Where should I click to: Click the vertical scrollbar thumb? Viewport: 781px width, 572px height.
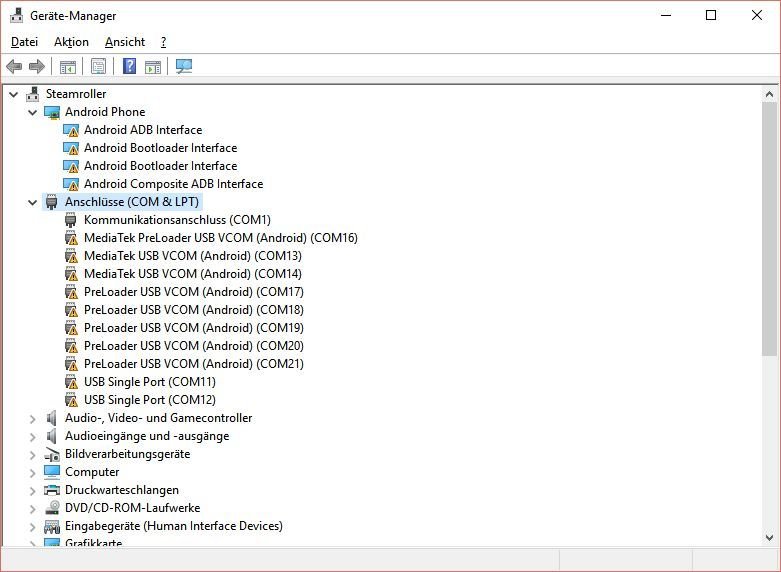point(769,229)
